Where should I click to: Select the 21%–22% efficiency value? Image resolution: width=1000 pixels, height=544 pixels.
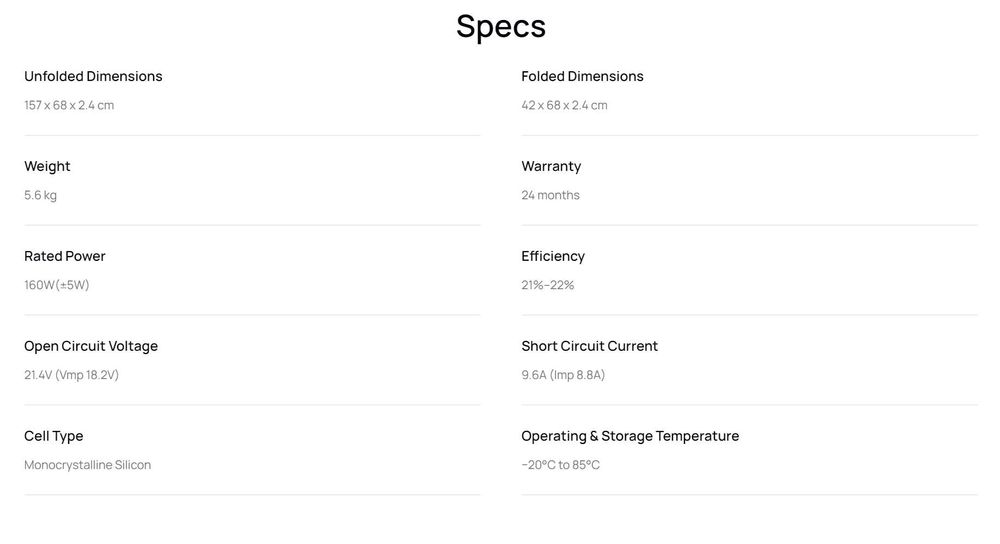click(x=548, y=285)
